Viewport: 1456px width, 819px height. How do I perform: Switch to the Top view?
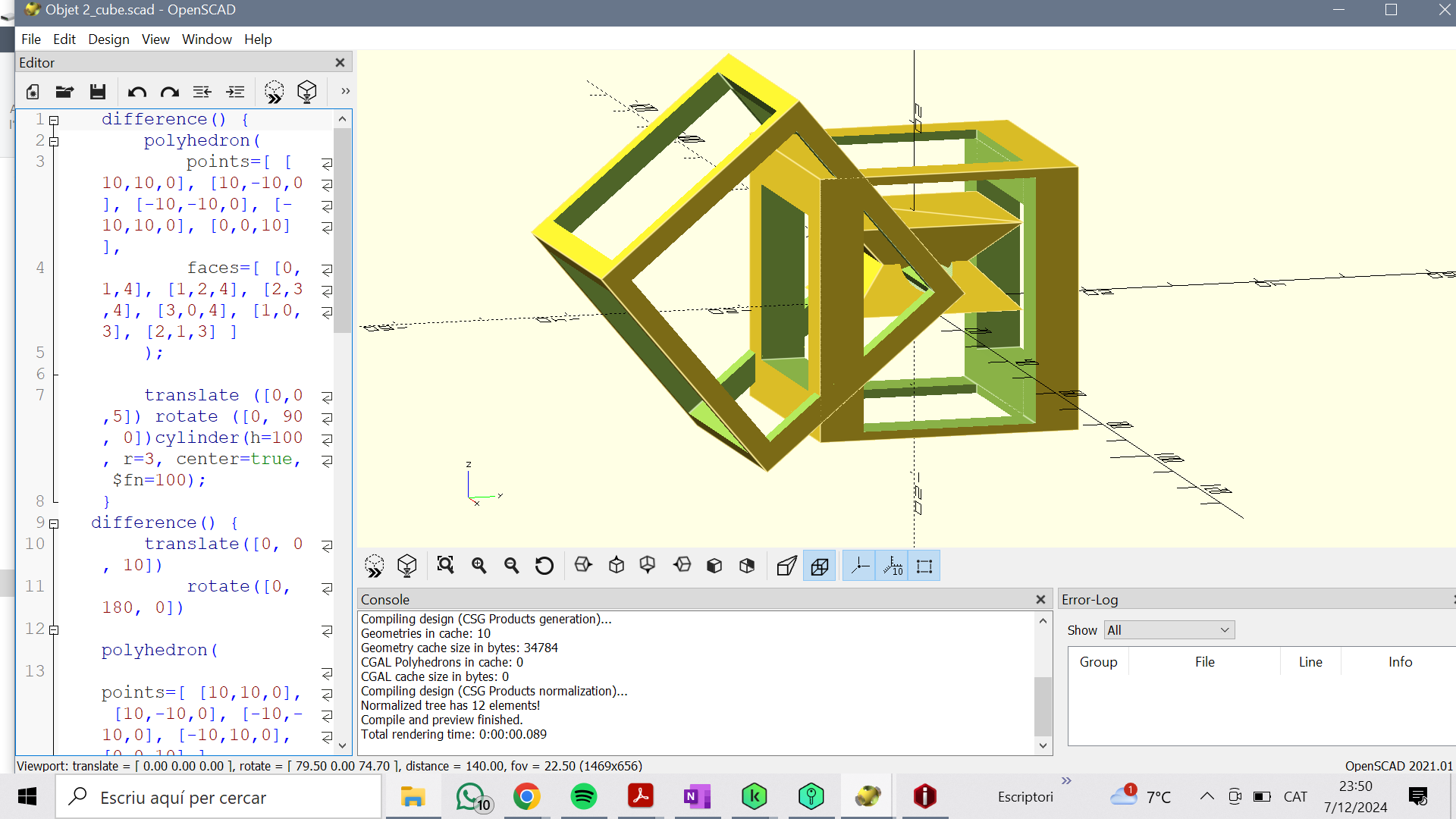[617, 566]
